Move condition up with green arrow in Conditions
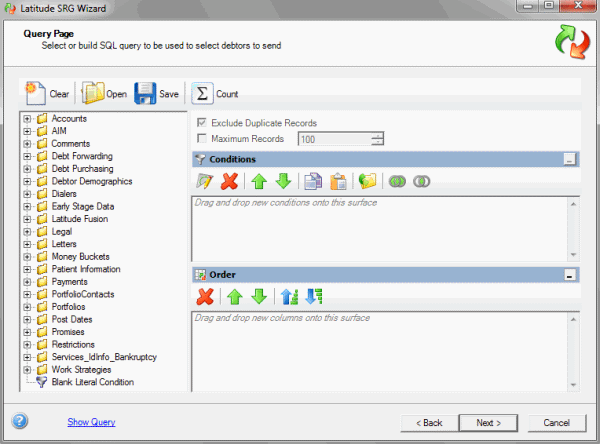600x444 pixels. 259,181
